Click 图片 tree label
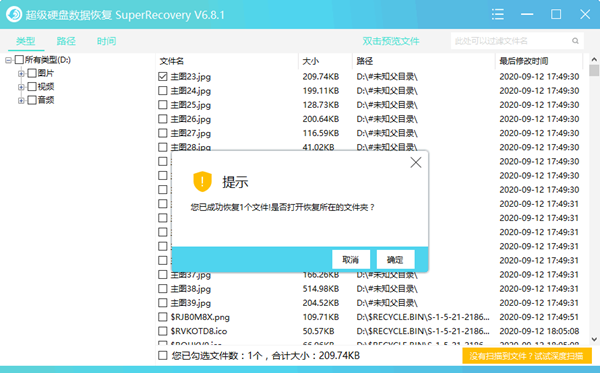 click(x=46, y=73)
